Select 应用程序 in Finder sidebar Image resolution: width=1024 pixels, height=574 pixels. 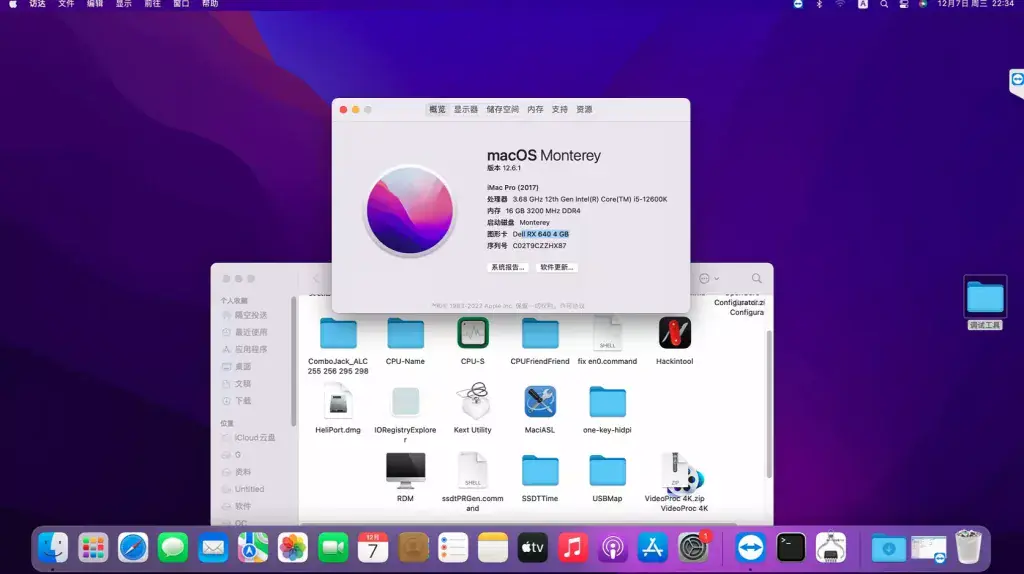coord(253,349)
